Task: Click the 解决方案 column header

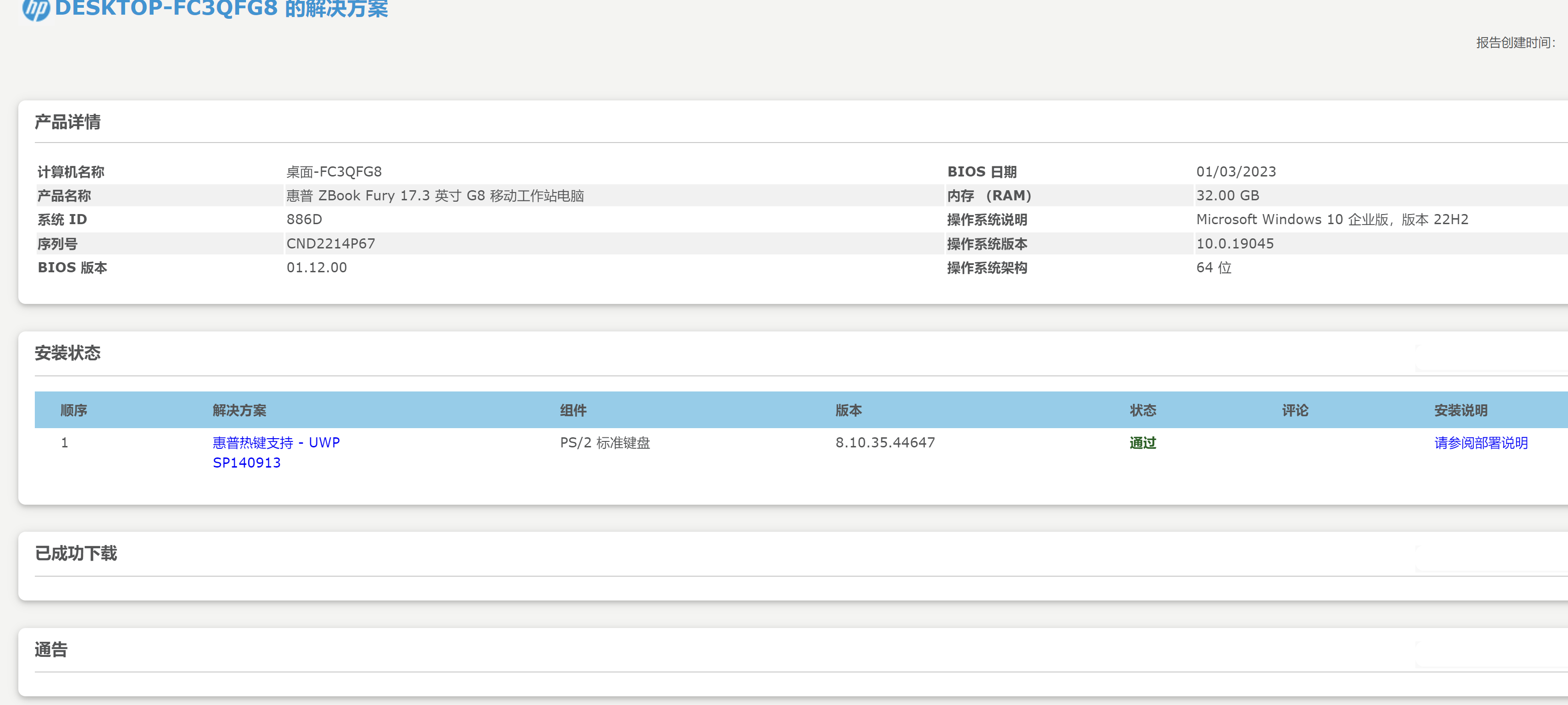Action: tap(239, 410)
